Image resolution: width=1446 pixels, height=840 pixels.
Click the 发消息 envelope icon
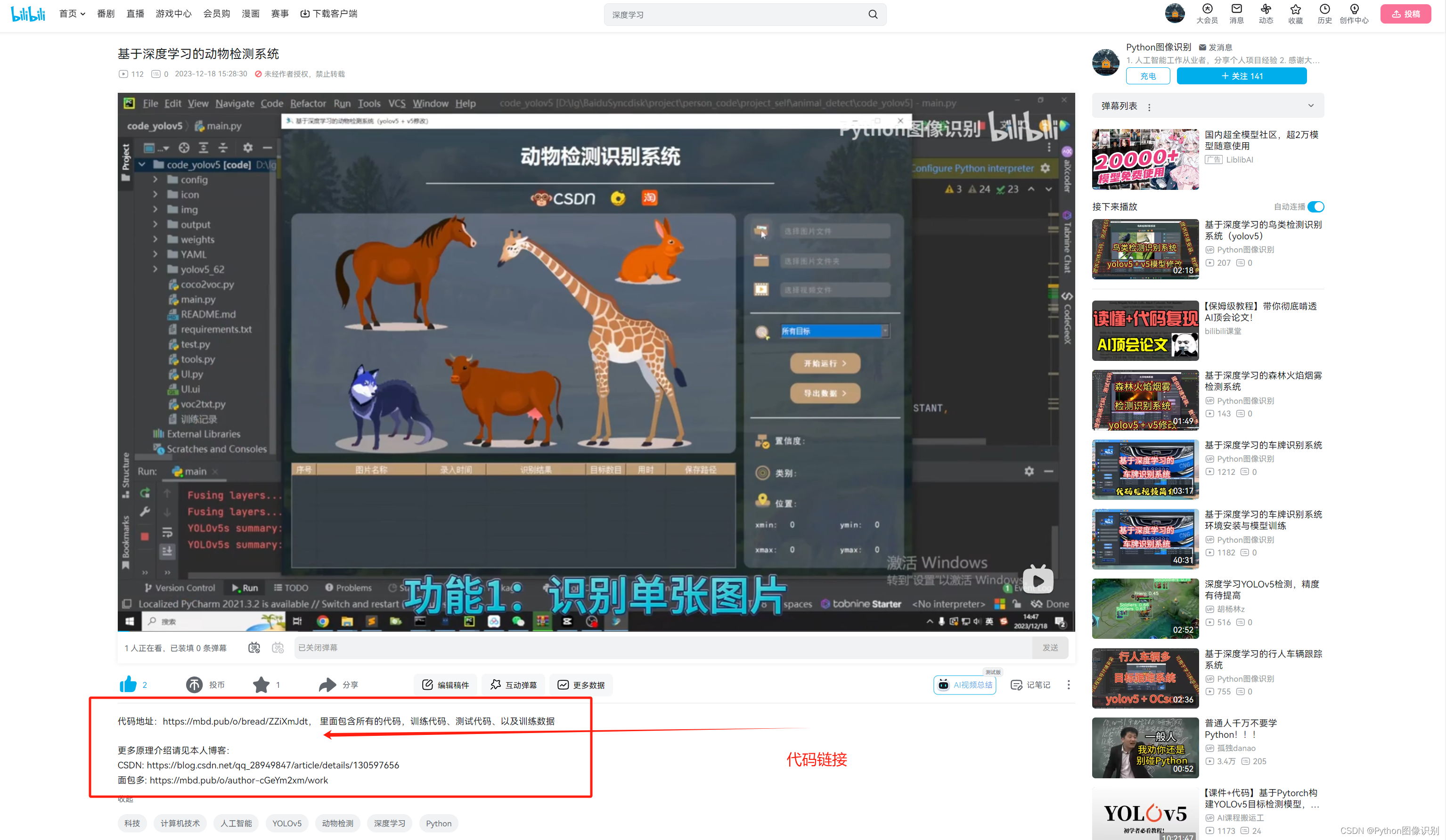(x=1202, y=47)
